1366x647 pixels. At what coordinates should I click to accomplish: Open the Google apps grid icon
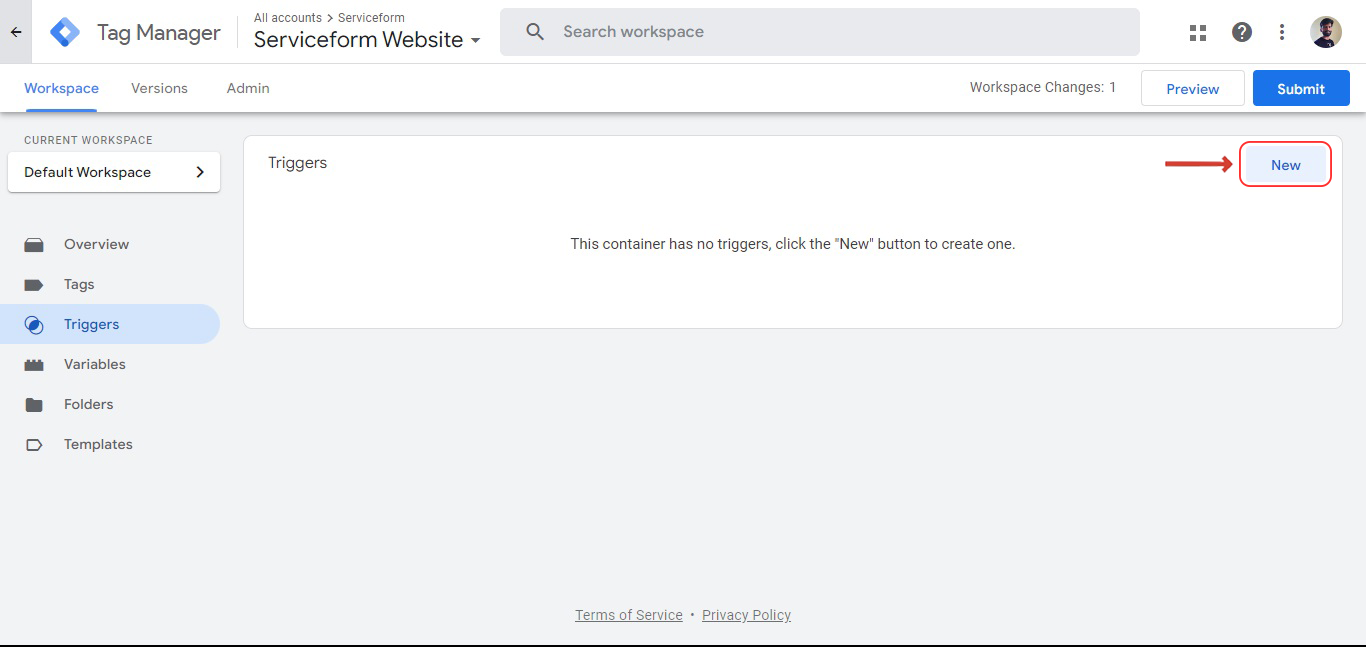pyautogui.click(x=1197, y=32)
